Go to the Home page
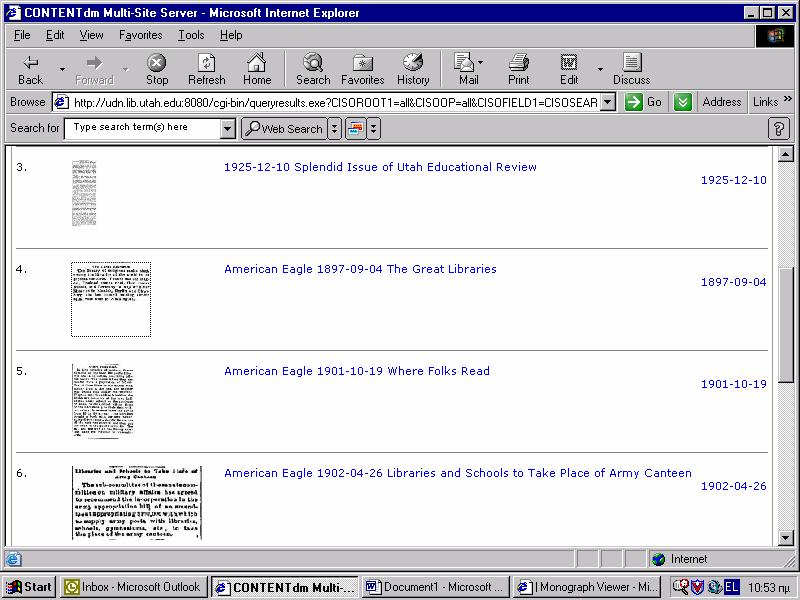The height and width of the screenshot is (600, 800). click(x=257, y=70)
